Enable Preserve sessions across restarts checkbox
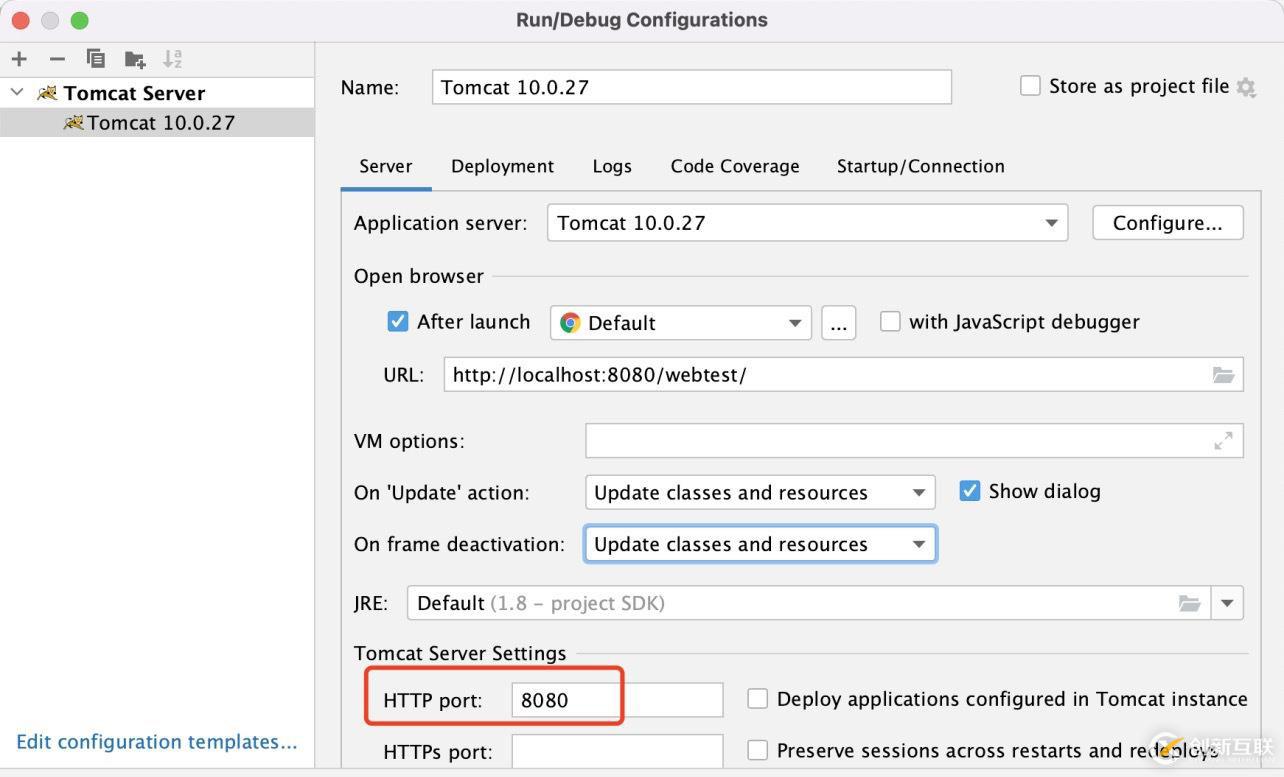The image size is (1284, 777). point(758,750)
